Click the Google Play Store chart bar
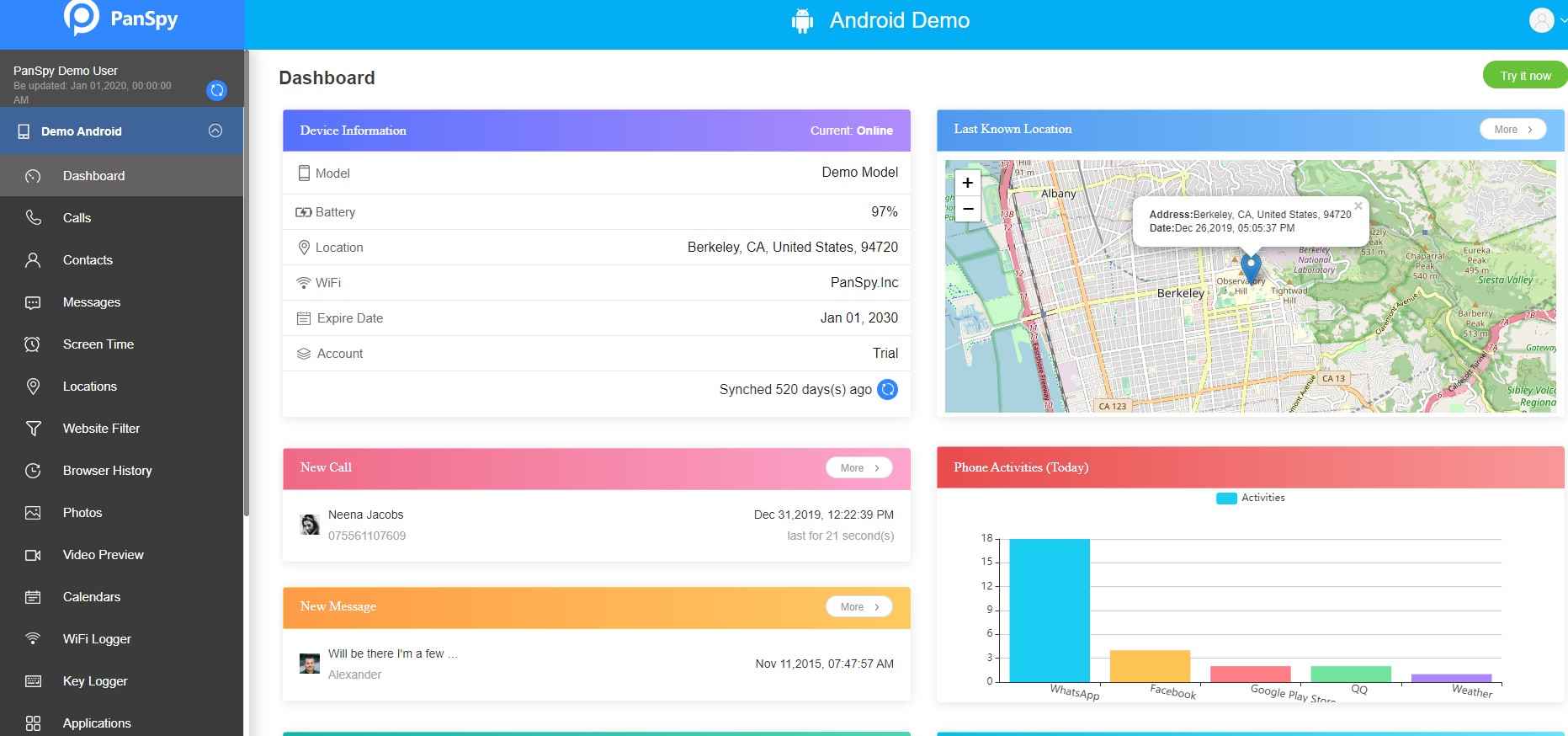Image resolution: width=1568 pixels, height=736 pixels. [1251, 674]
